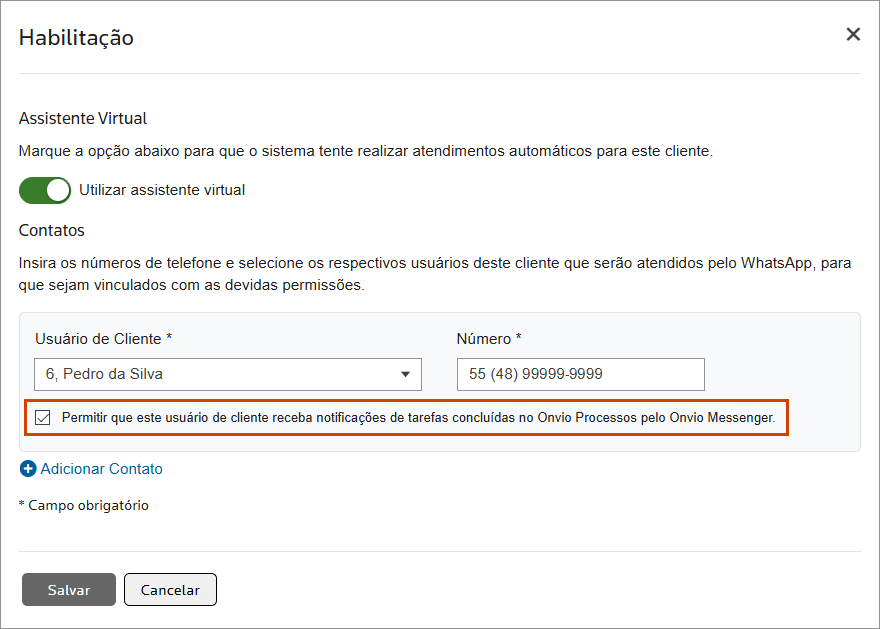Click the Marque a opção abaixo description text
Screen dimensions: 880x629
pos(365,152)
